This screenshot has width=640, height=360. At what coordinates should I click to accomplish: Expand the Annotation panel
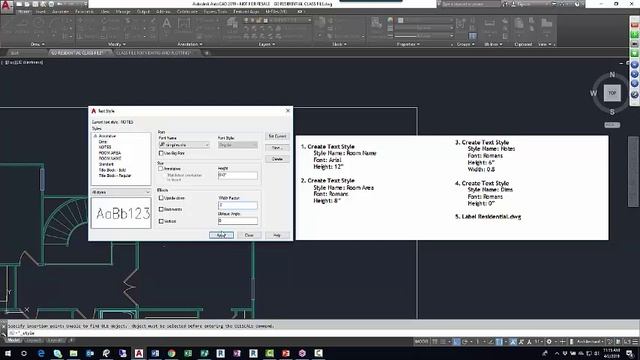coord(190,44)
